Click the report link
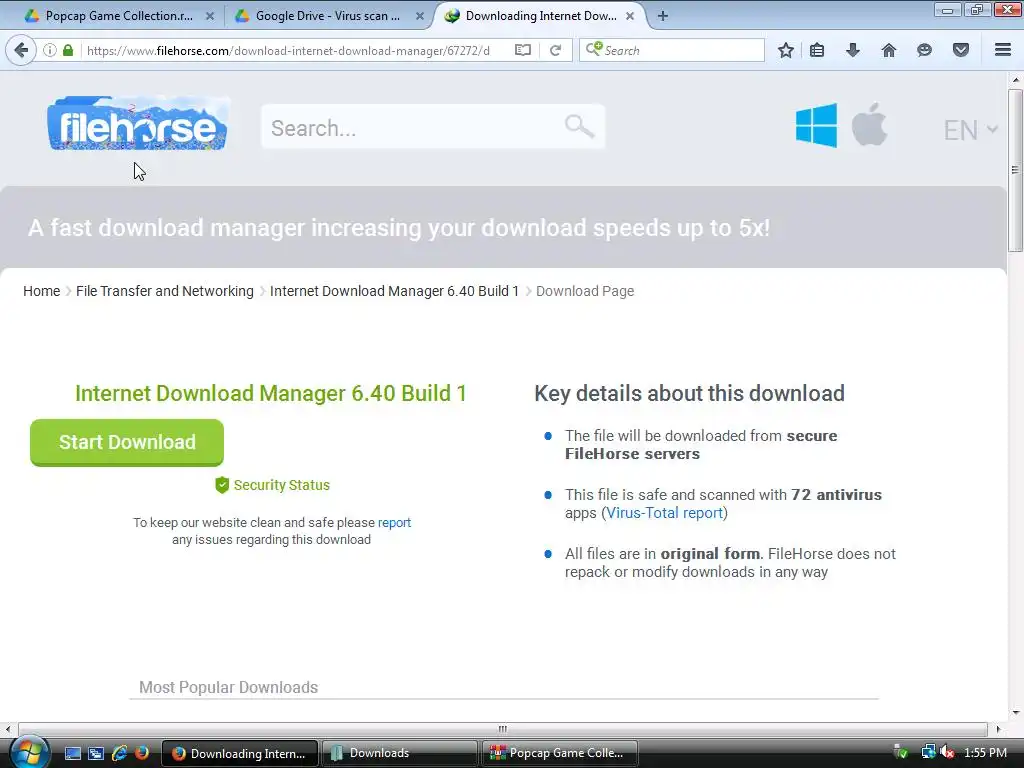This screenshot has width=1024, height=768. click(x=394, y=522)
